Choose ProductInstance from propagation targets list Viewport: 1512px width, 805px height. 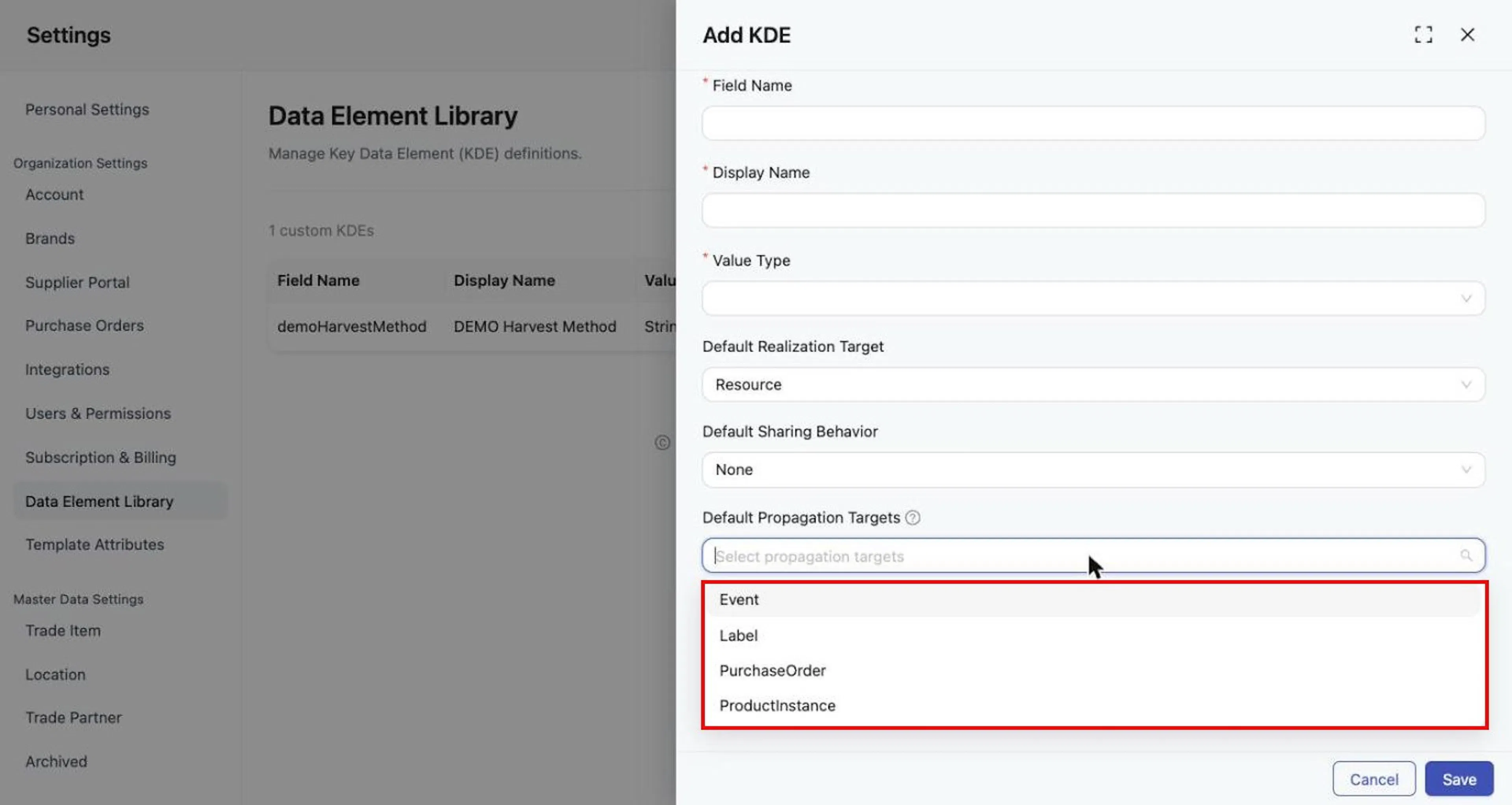(1094, 705)
